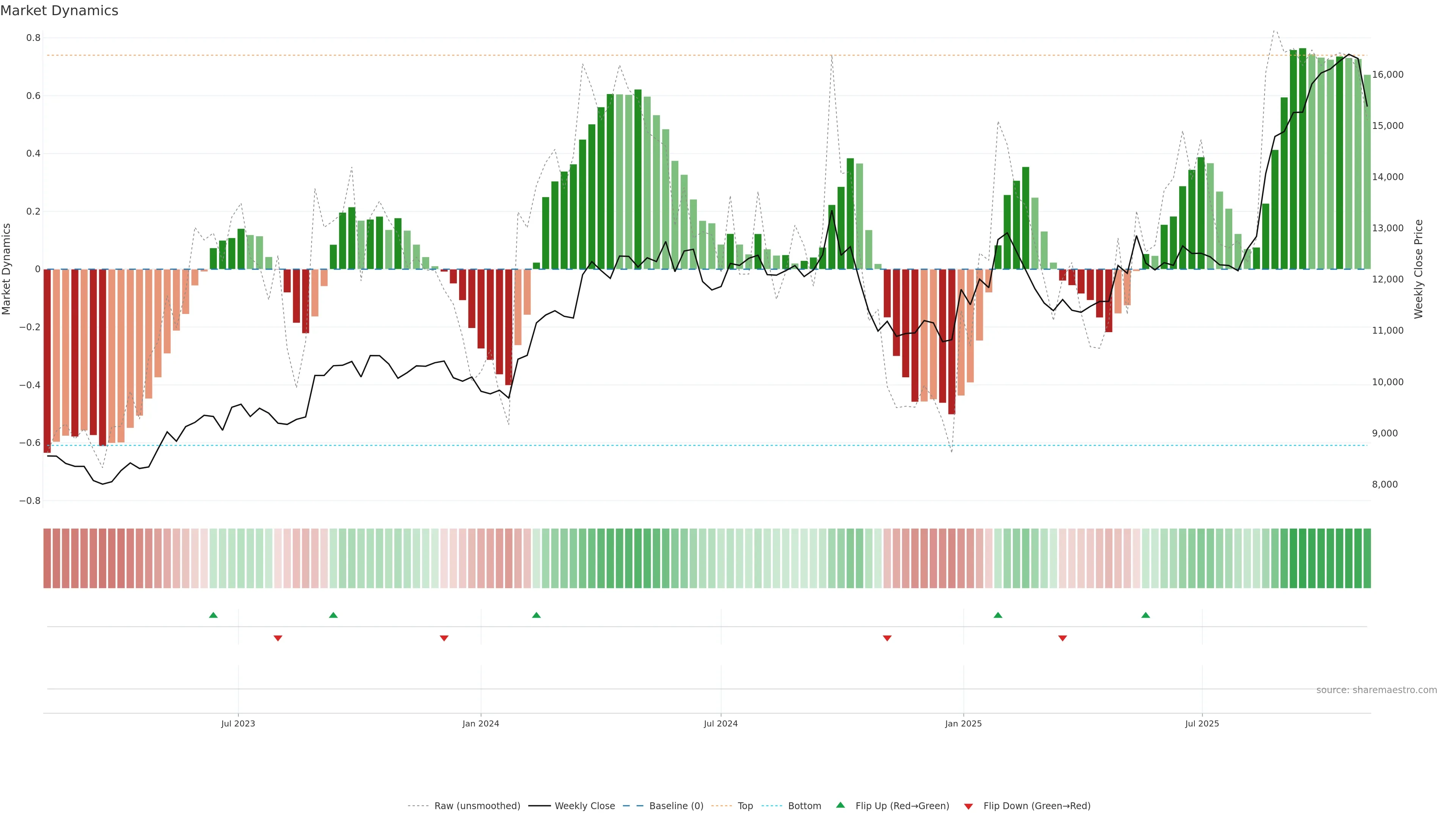The image size is (1456, 819).
Task: Click the red flip-down marker just before Jan 2024
Action: click(444, 638)
